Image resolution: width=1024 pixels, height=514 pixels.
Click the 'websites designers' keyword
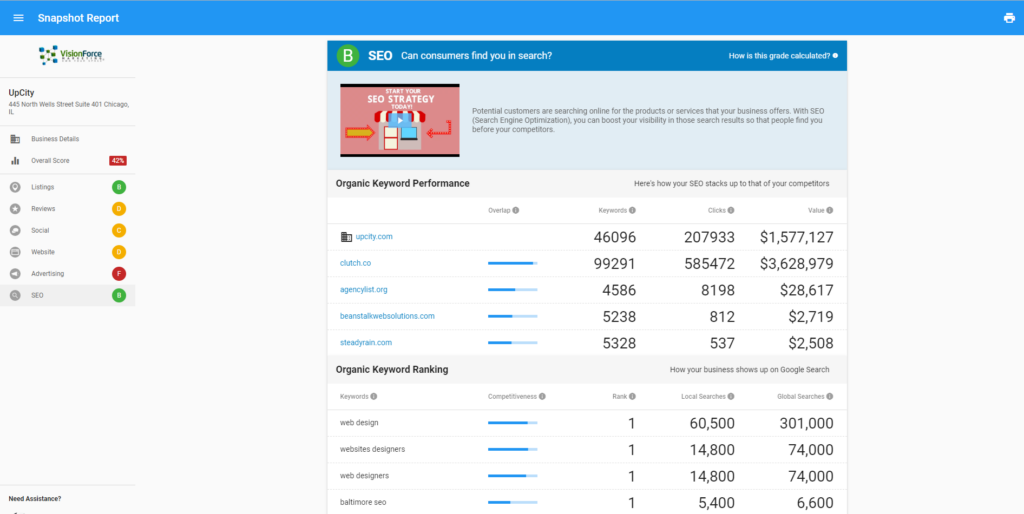(x=372, y=449)
